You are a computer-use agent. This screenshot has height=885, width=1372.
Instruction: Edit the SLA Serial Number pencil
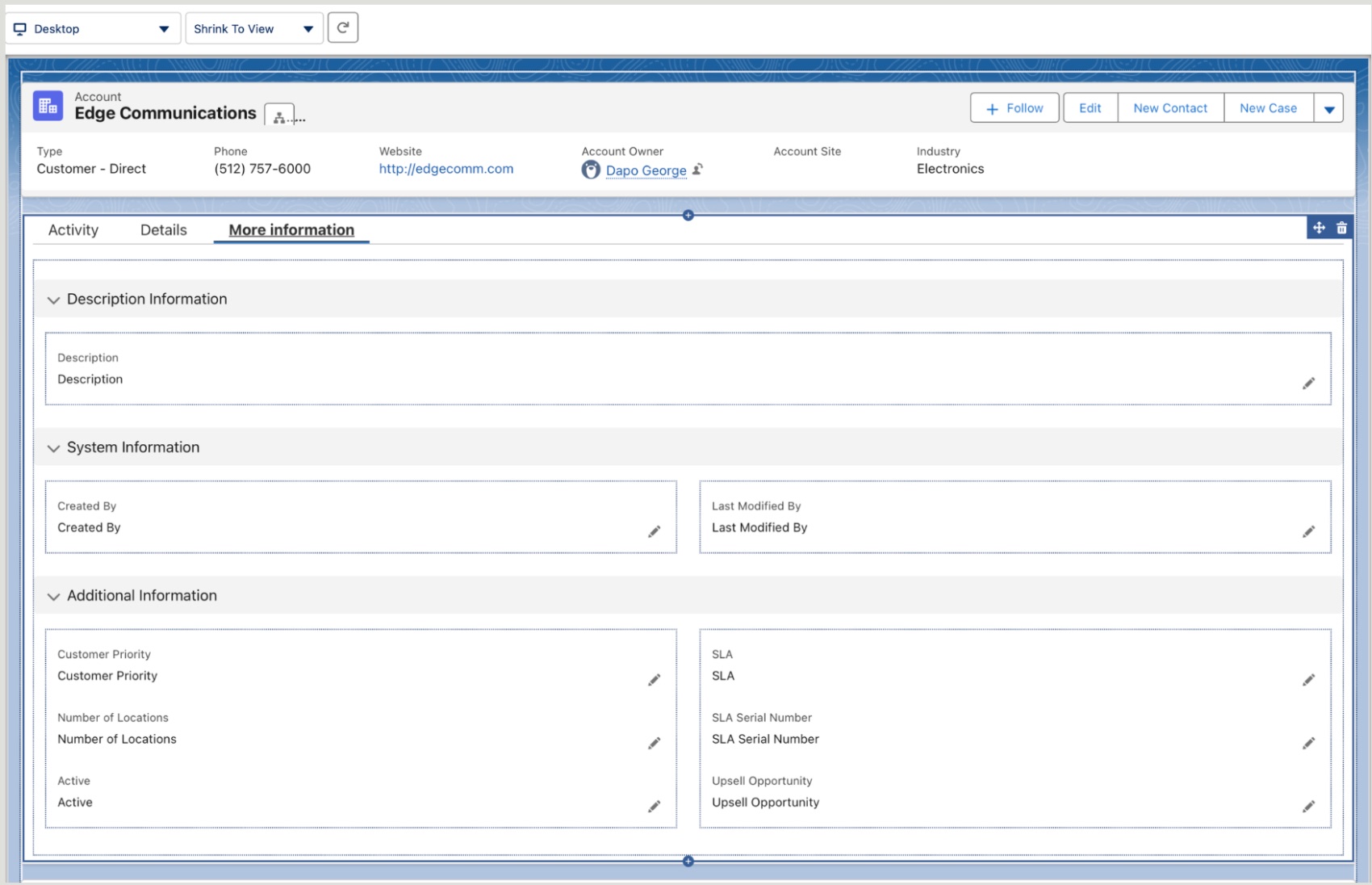click(x=1308, y=743)
